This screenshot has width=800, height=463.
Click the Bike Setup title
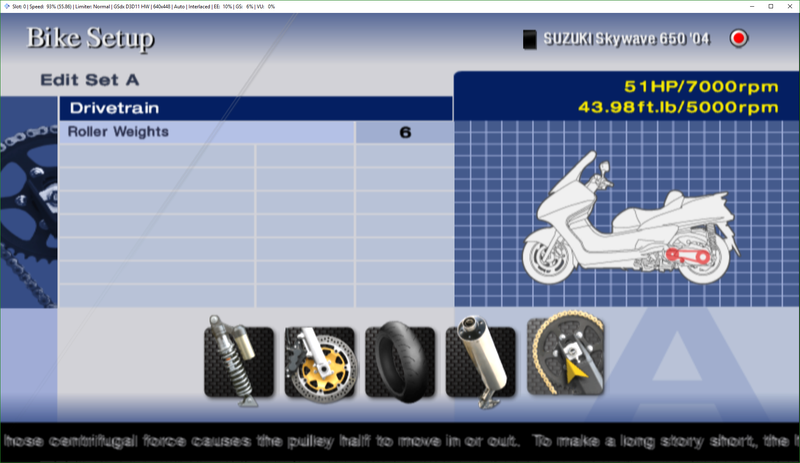click(x=90, y=39)
